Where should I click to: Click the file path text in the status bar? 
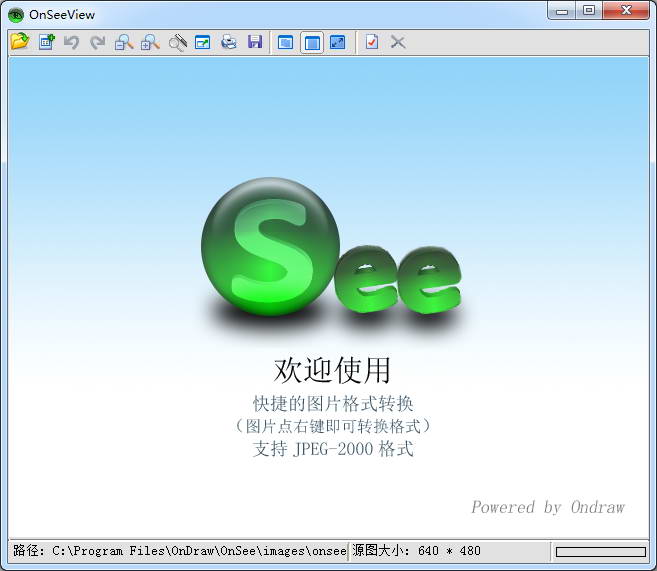coord(180,550)
